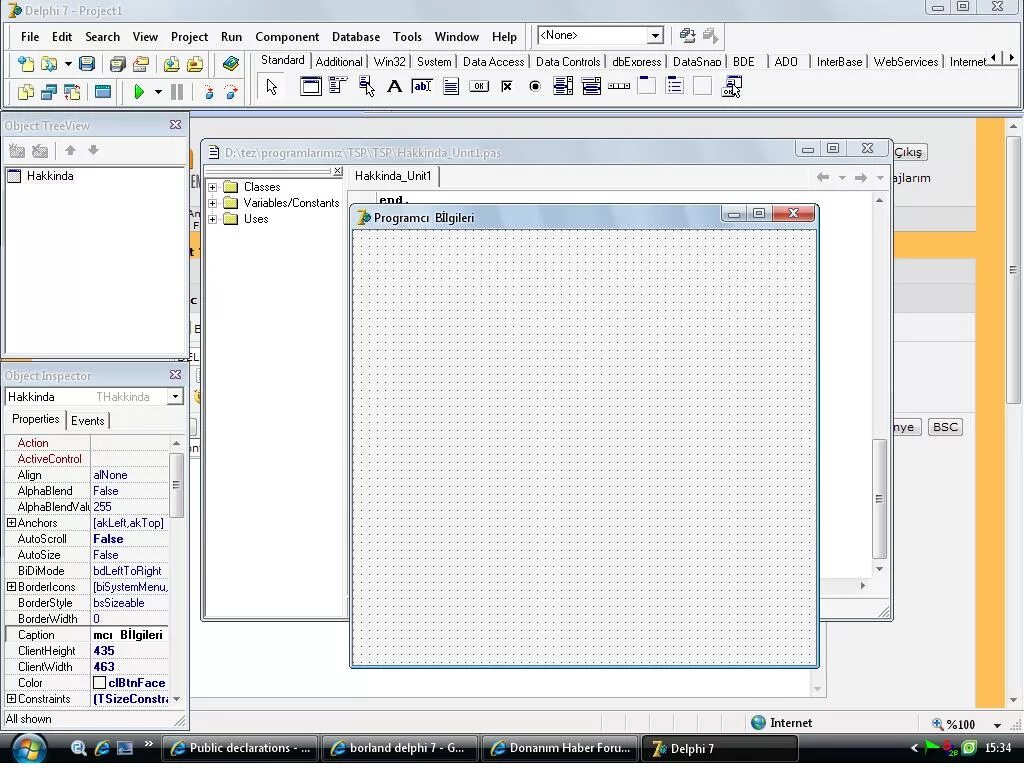The width and height of the screenshot is (1024, 768).
Task: Click the Open file toolbar icon
Action: coord(49,64)
